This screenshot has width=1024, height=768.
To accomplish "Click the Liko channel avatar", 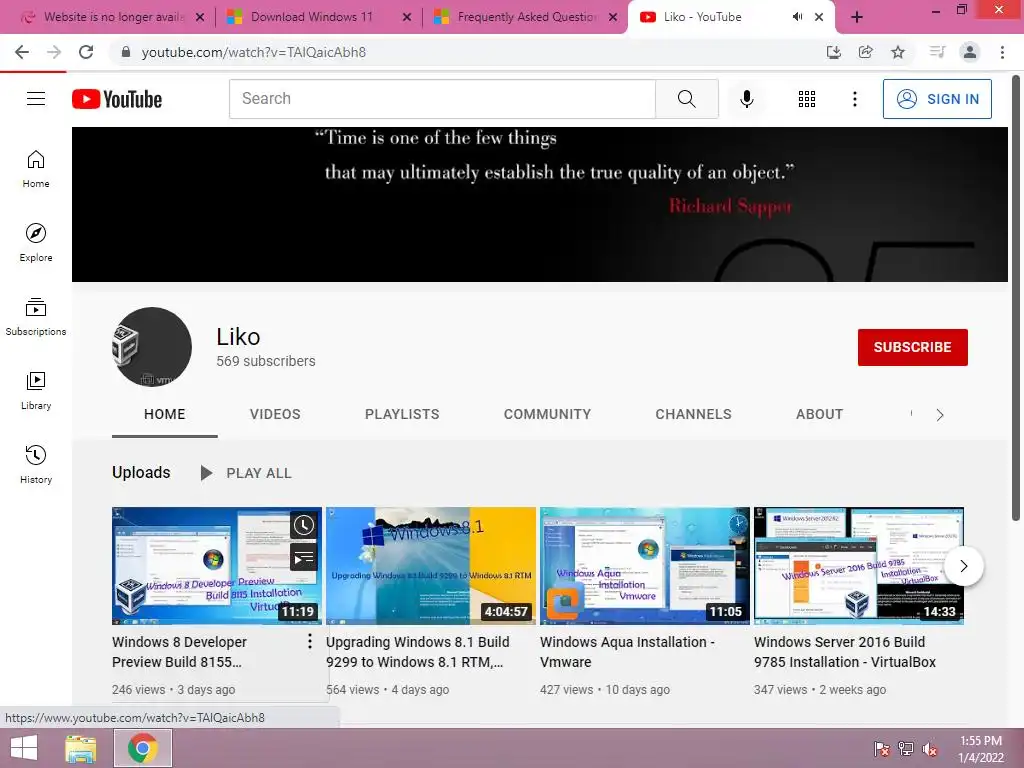I will [x=152, y=347].
